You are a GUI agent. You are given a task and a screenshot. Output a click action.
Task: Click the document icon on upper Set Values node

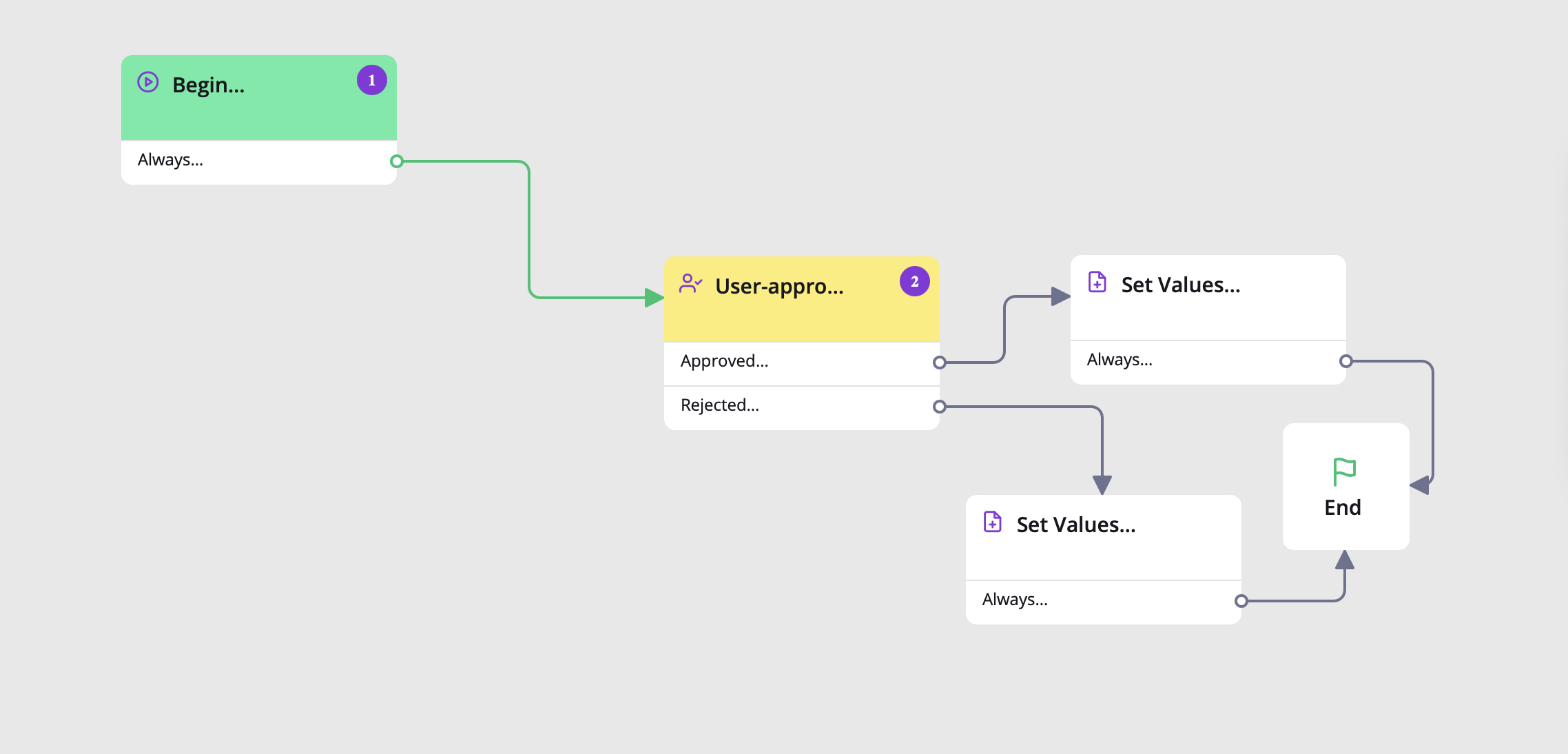pos(1097,282)
